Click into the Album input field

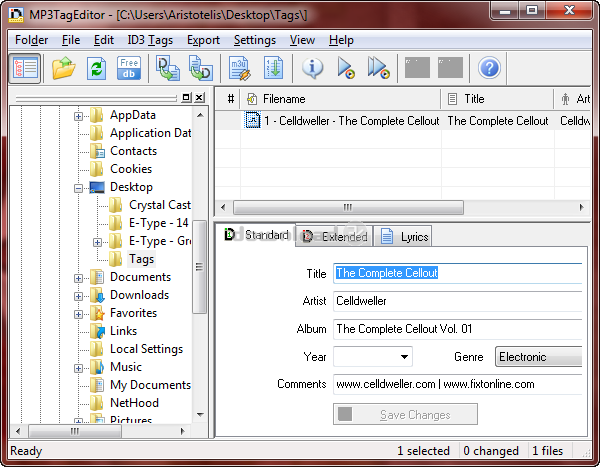(458, 329)
